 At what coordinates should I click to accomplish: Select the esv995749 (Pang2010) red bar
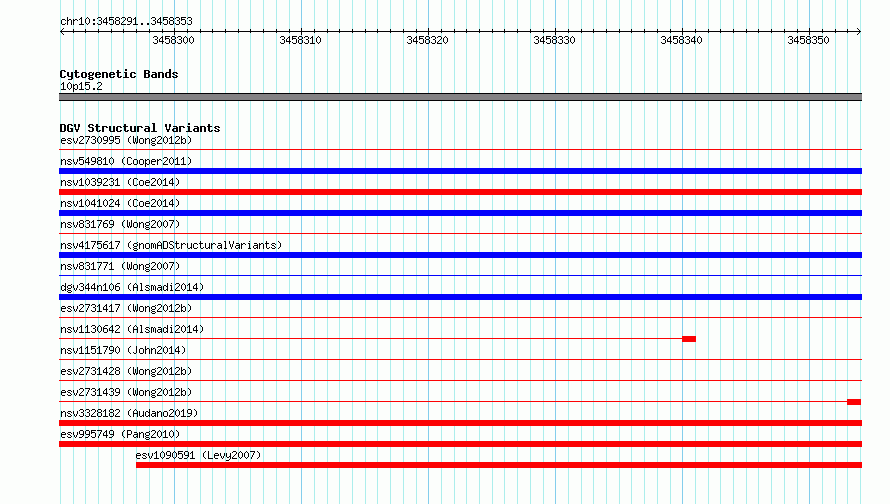[460, 444]
